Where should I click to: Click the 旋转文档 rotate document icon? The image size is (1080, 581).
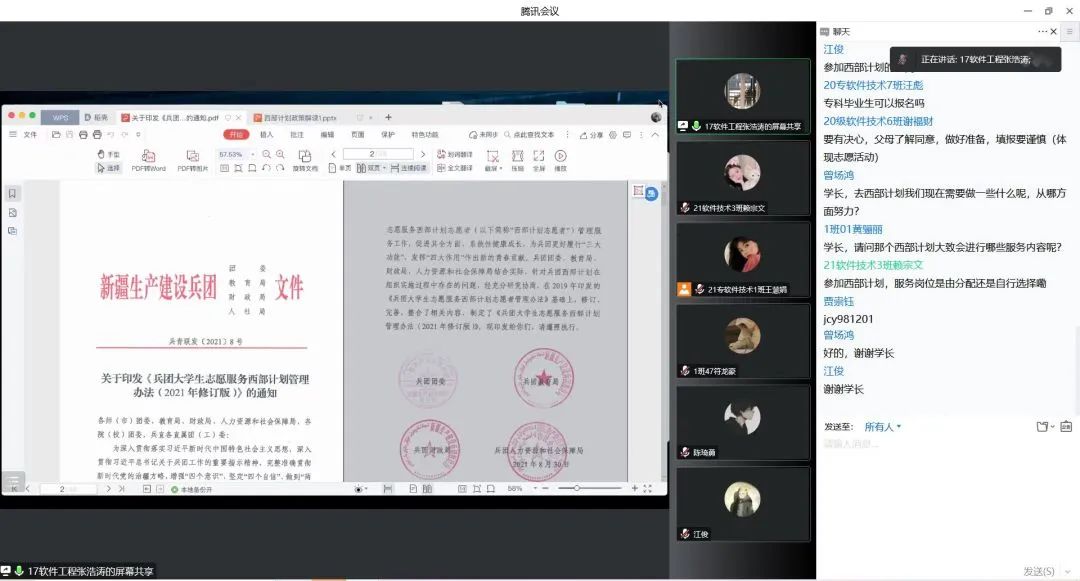(305, 155)
